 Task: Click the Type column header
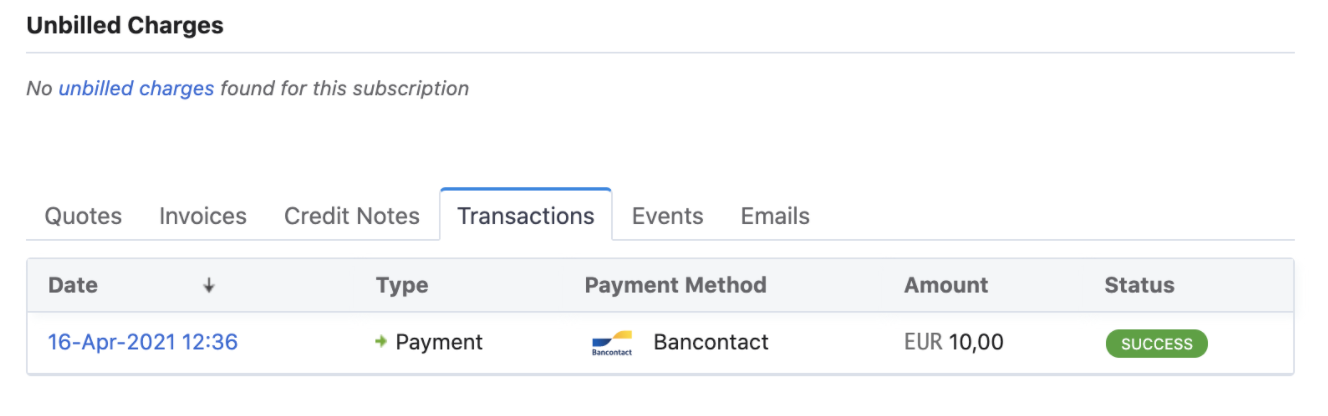(402, 285)
